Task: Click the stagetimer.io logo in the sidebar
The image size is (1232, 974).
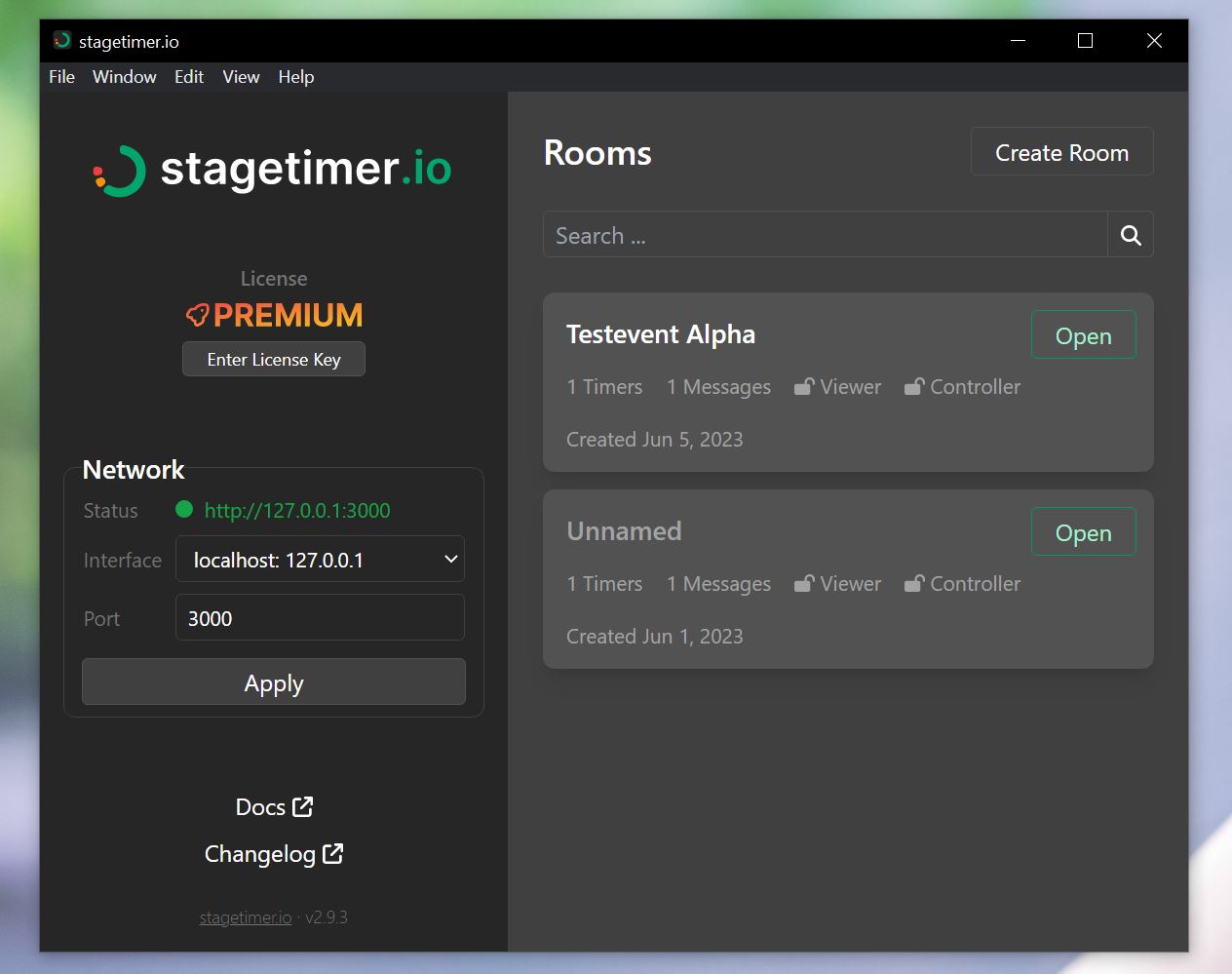Action: [x=273, y=171]
